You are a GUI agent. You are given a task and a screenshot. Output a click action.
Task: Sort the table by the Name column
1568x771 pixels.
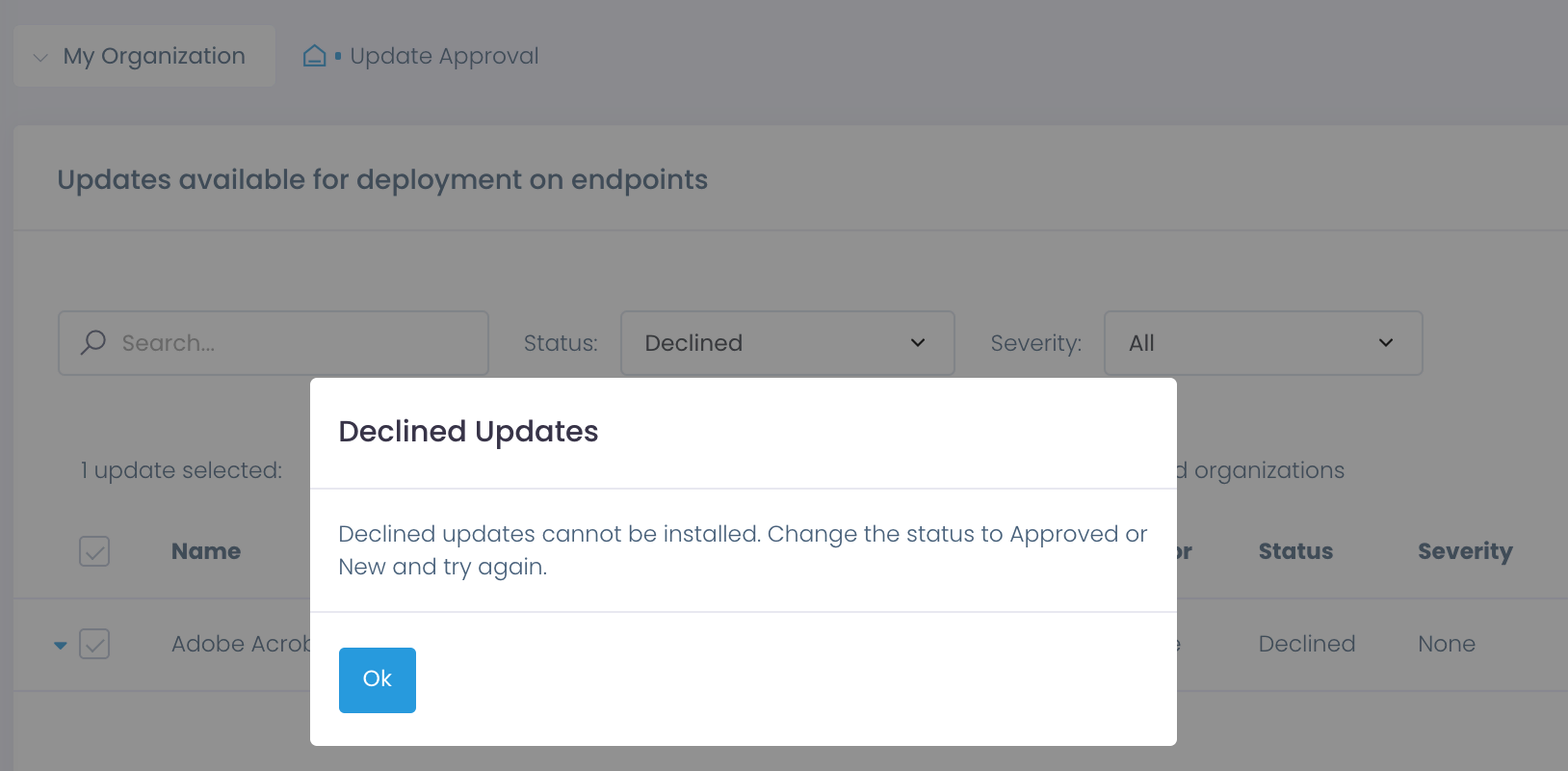tap(205, 551)
